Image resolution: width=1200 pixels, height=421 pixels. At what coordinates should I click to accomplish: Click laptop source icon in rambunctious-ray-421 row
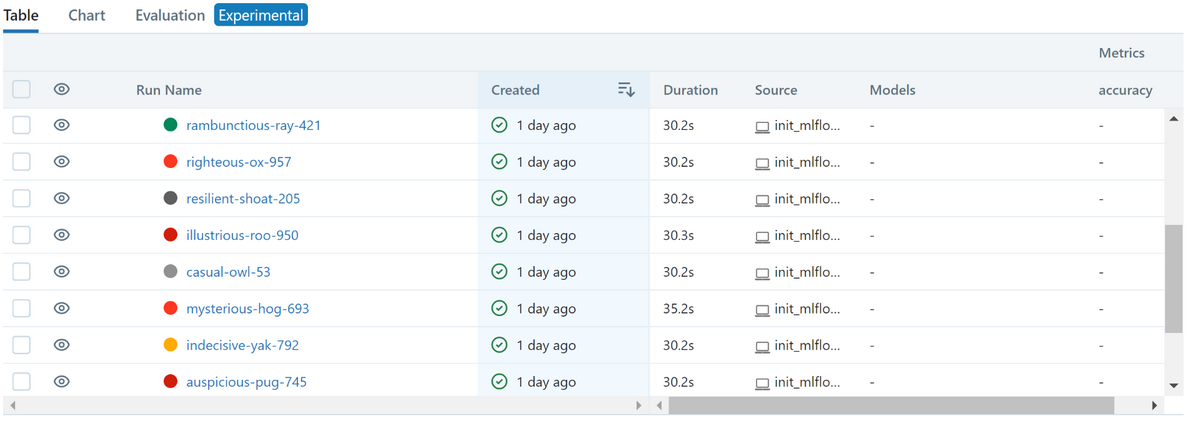coord(762,127)
